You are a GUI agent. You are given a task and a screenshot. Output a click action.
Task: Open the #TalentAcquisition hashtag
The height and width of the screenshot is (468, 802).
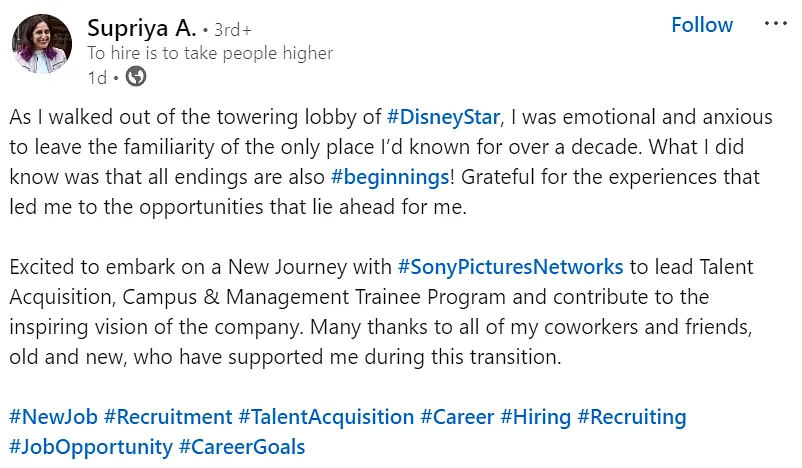[x=326, y=417]
